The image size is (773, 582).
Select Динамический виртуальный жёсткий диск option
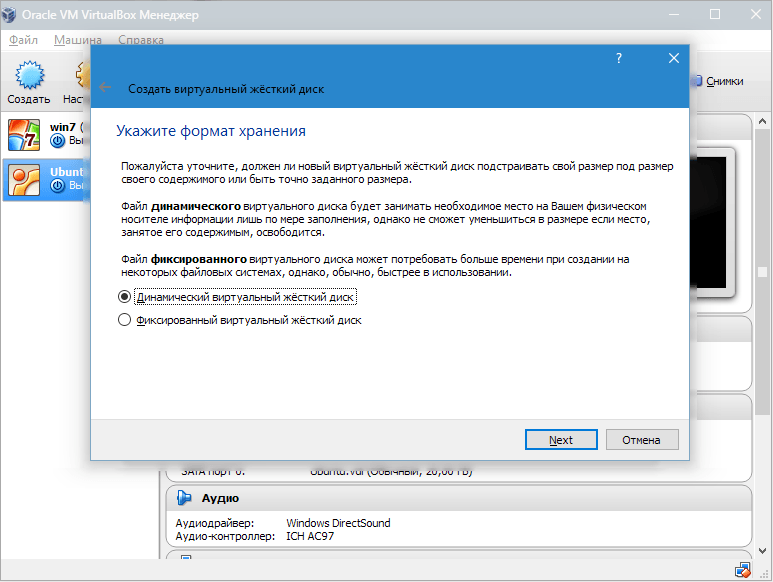pos(125,297)
